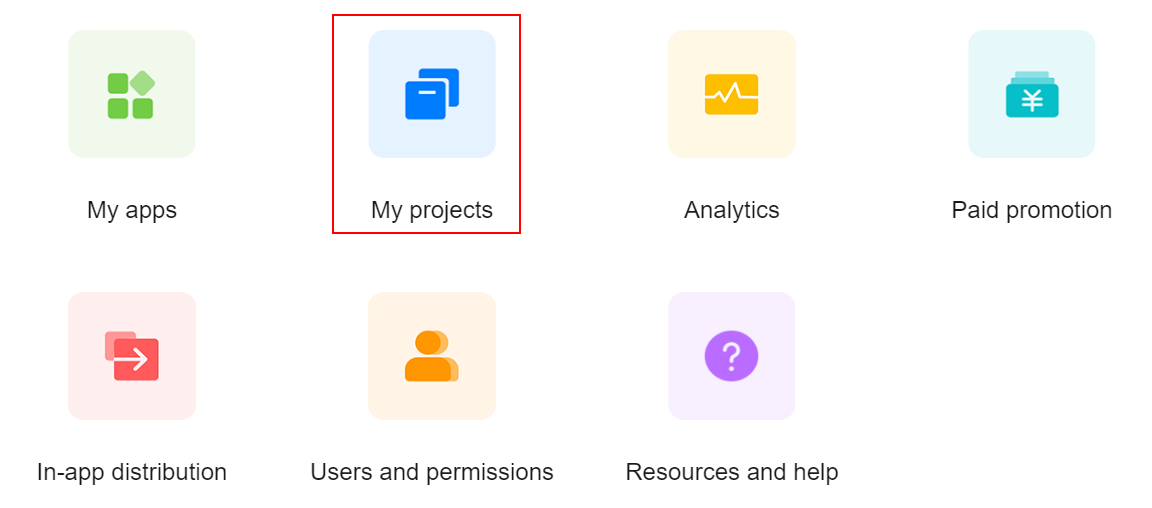Click the green My apps grid icon
The width and height of the screenshot is (1152, 508).
click(131, 95)
